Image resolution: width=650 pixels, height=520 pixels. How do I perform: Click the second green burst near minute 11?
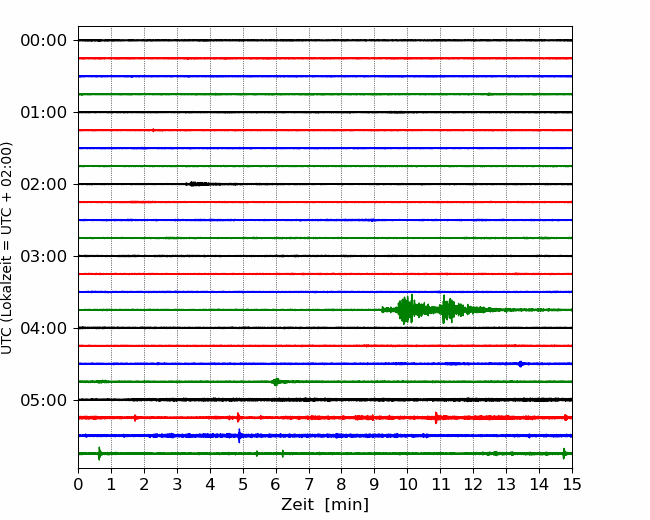(x=449, y=309)
